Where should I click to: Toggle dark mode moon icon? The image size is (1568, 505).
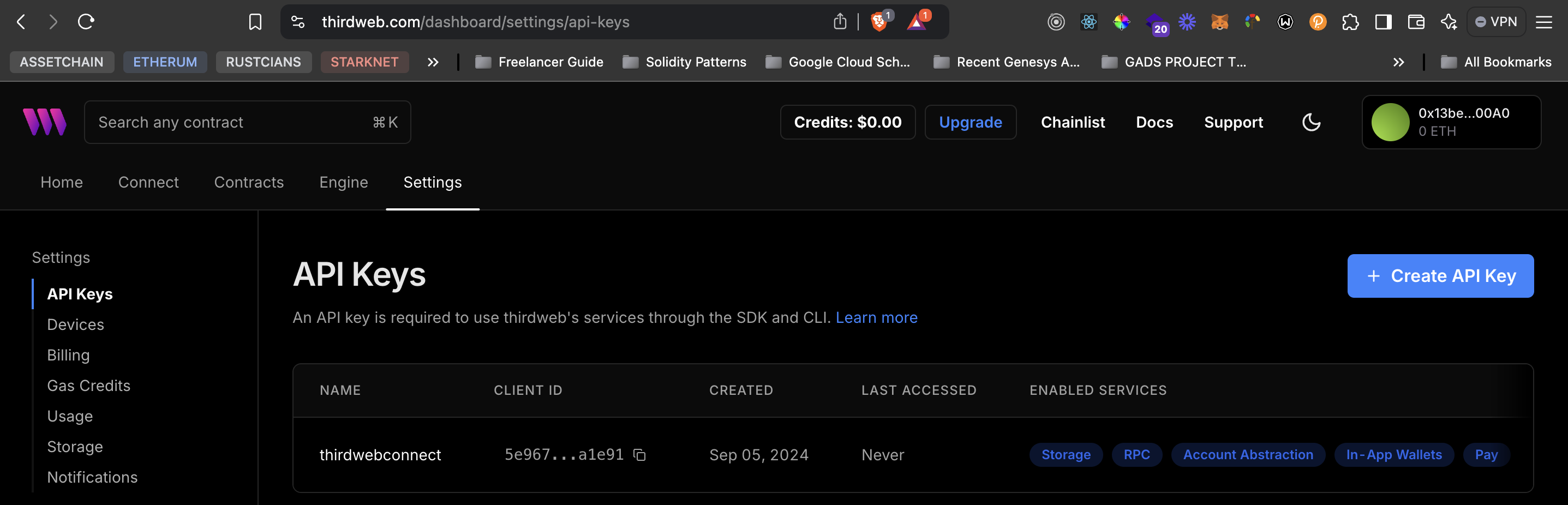click(x=1311, y=122)
